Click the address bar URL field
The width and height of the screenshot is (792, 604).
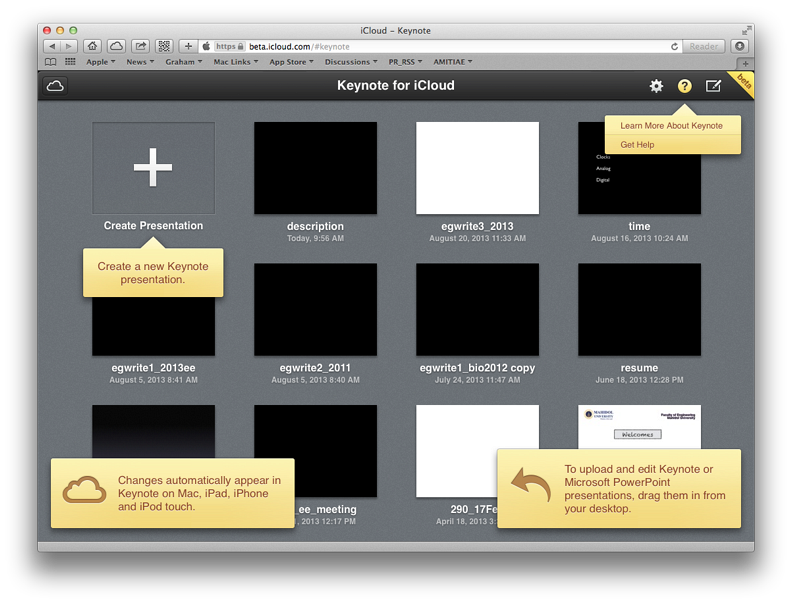pos(442,46)
